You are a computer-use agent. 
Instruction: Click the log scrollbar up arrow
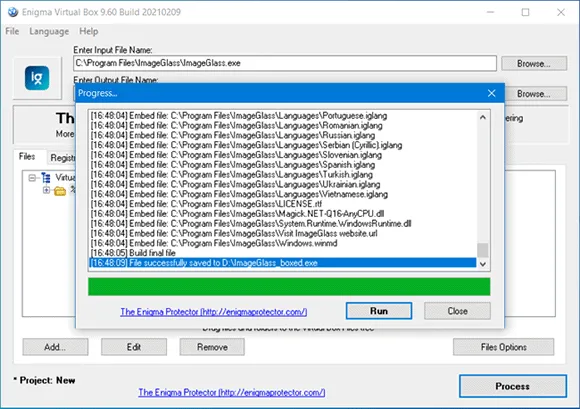click(483, 117)
